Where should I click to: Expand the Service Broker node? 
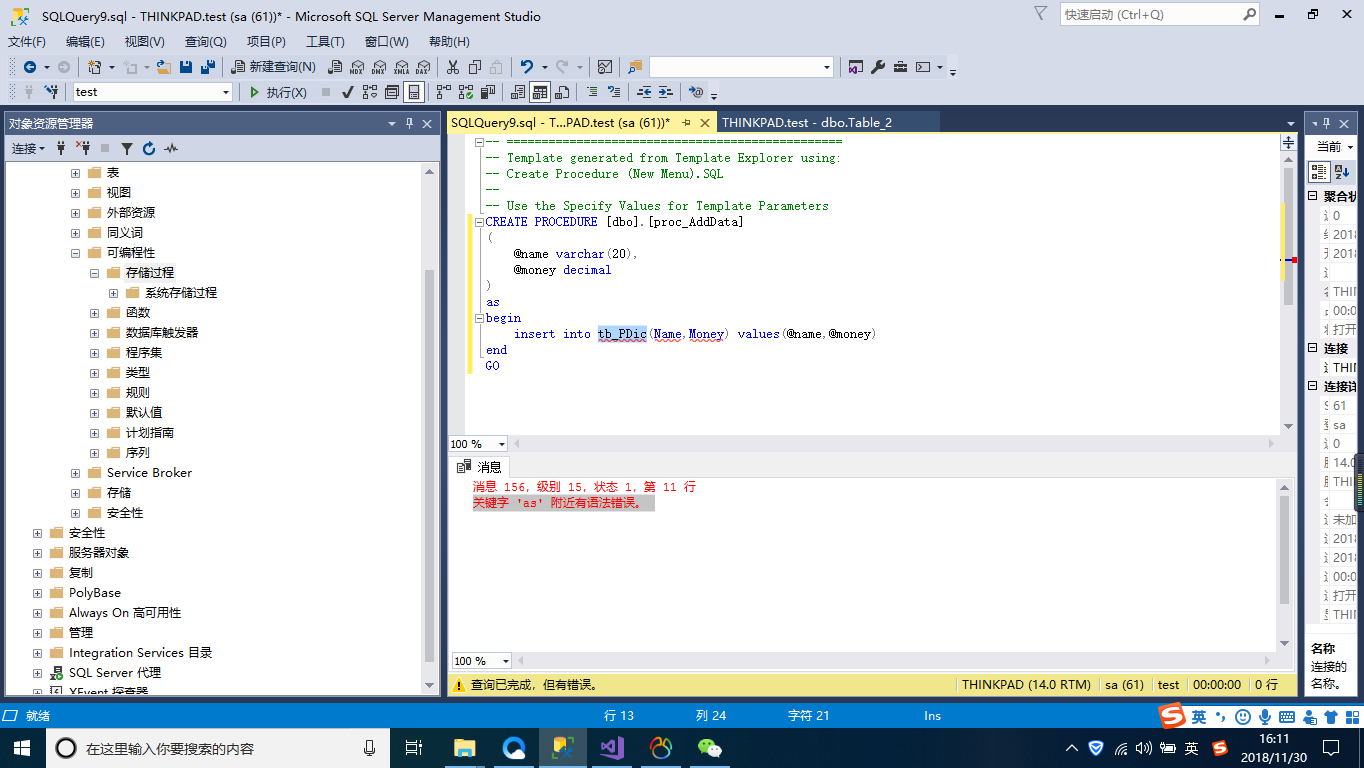pos(75,473)
